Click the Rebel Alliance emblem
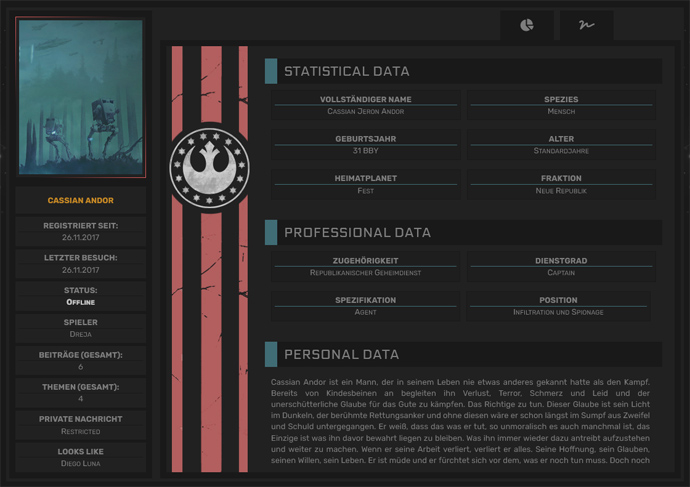 pos(208,166)
